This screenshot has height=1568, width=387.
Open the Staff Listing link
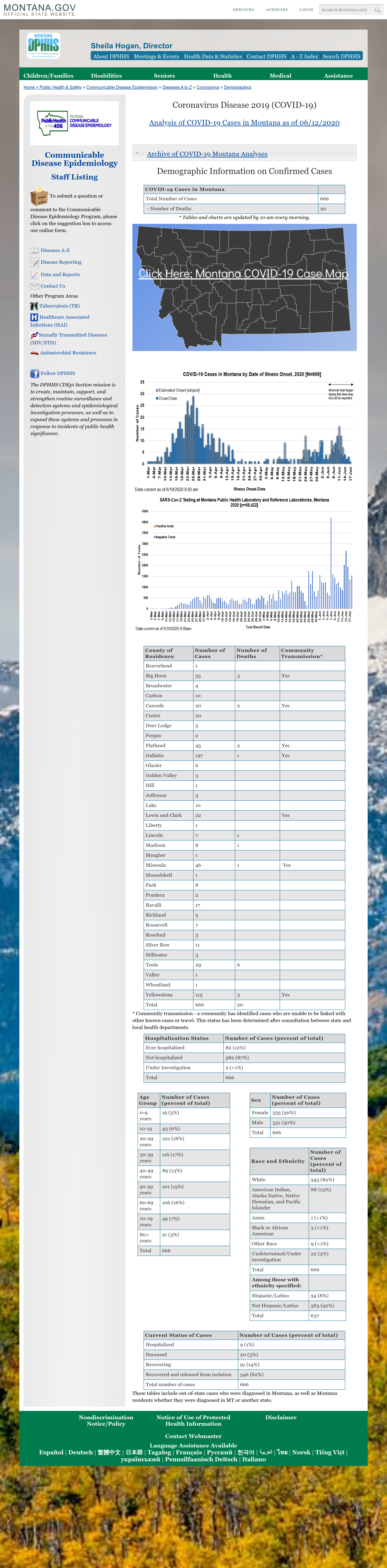[x=74, y=177]
